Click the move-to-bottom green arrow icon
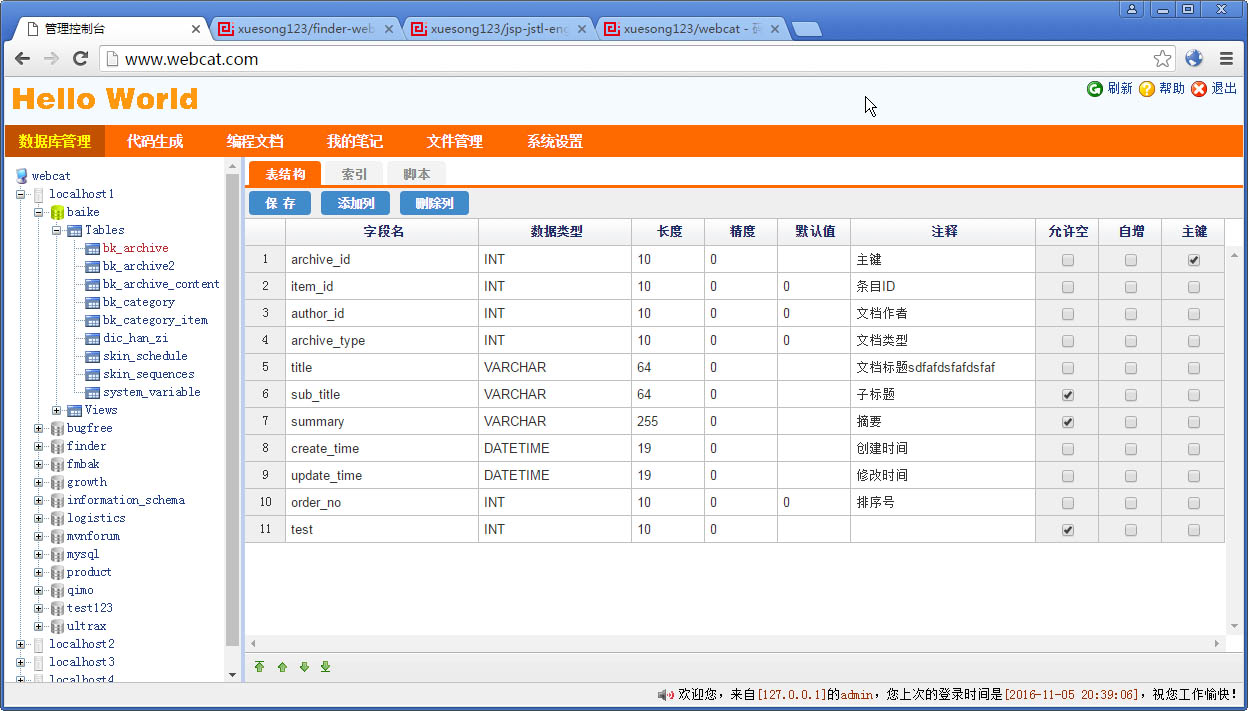1248x711 pixels. click(x=325, y=667)
